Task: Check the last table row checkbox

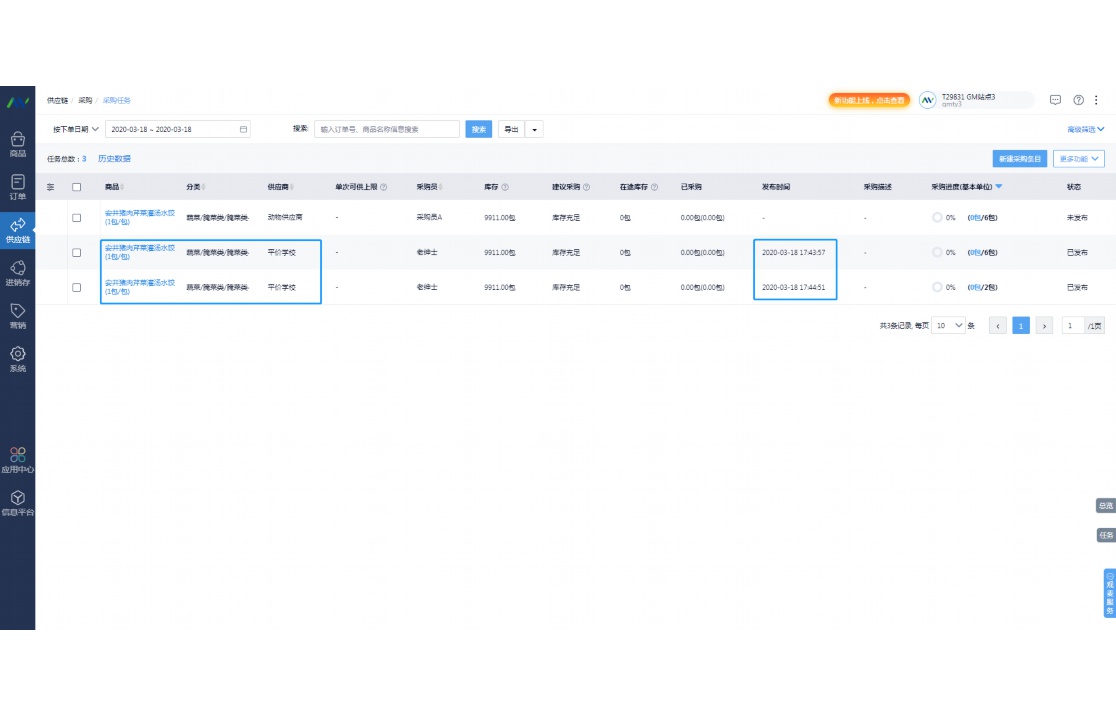Action: click(x=76, y=287)
